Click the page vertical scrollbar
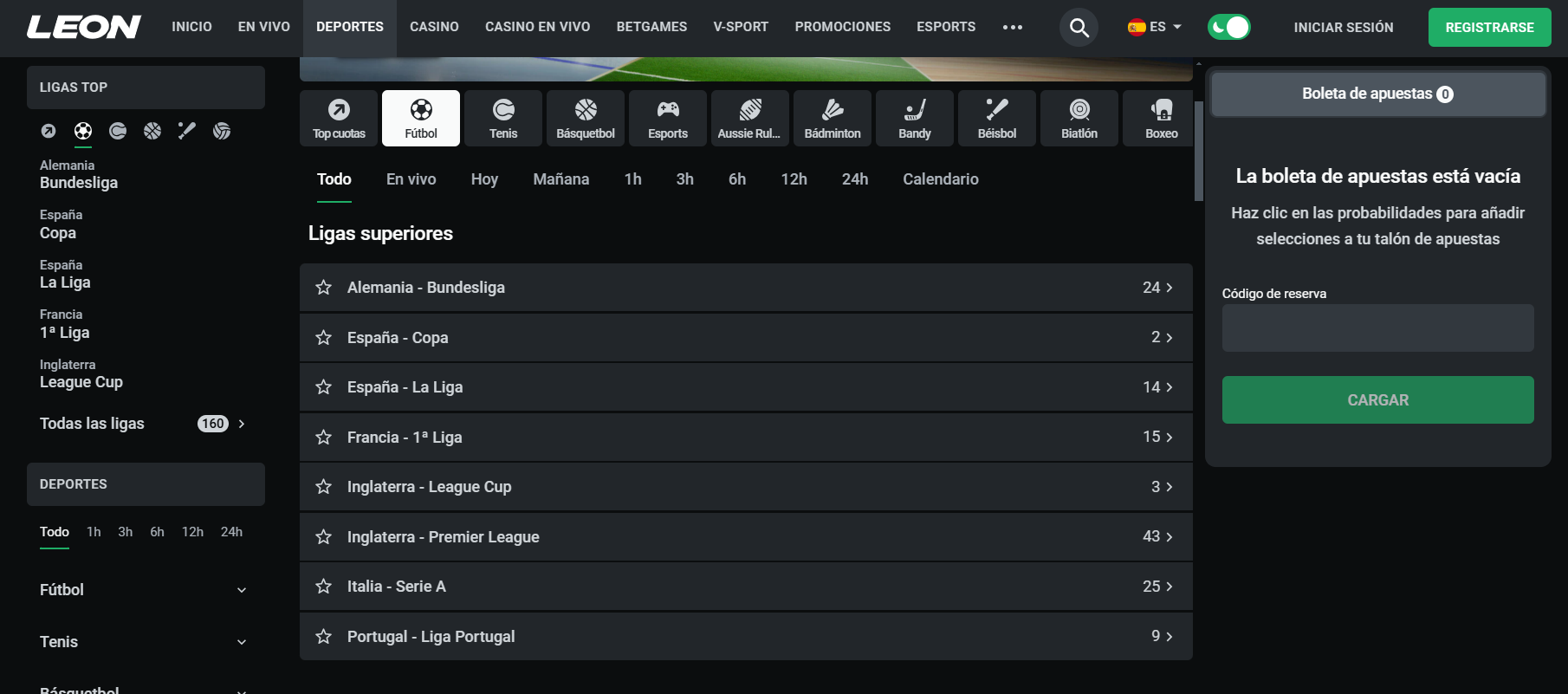Screen dimensions: 1568x694 point(1199,152)
